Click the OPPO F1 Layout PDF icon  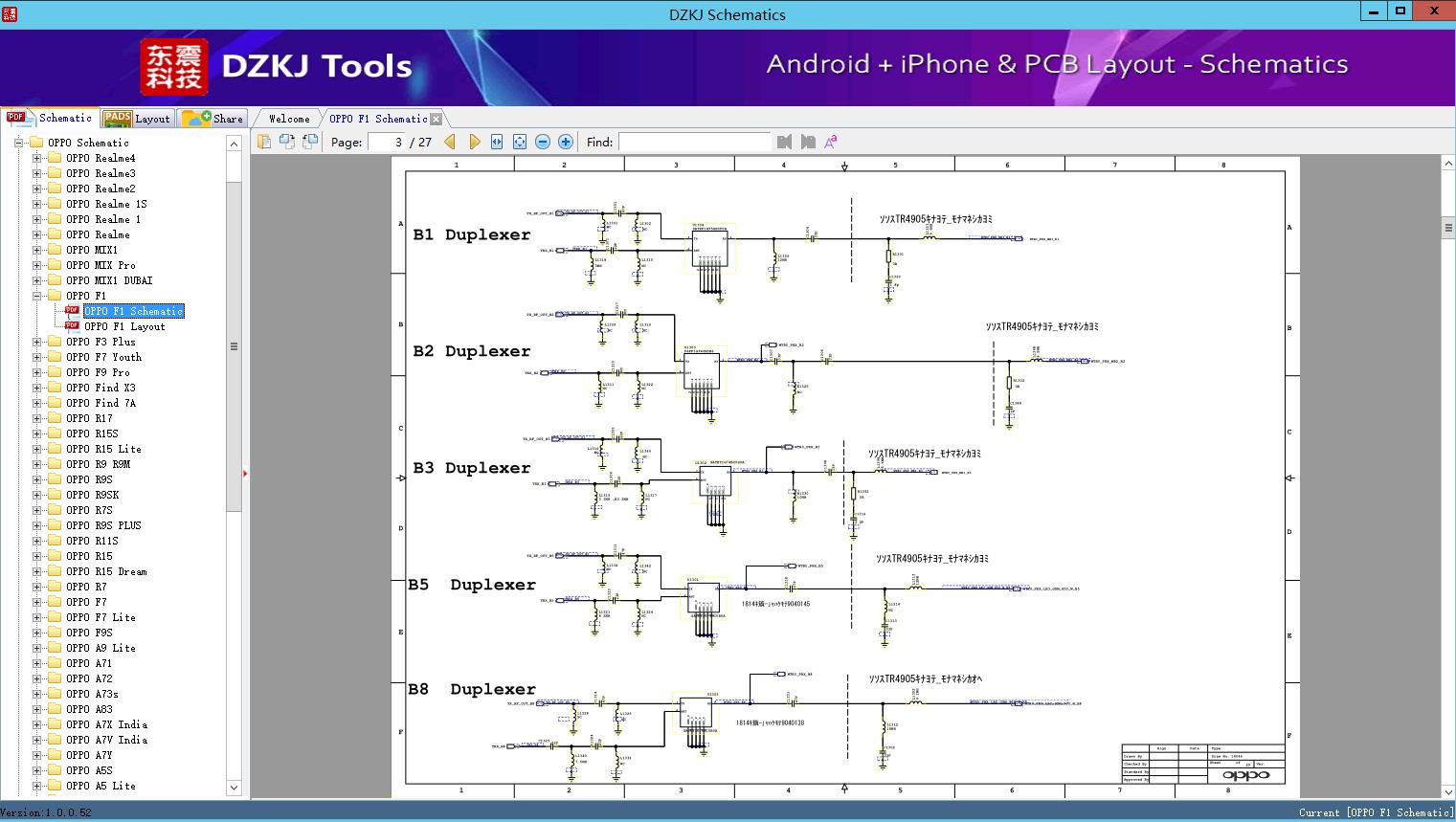(72, 326)
